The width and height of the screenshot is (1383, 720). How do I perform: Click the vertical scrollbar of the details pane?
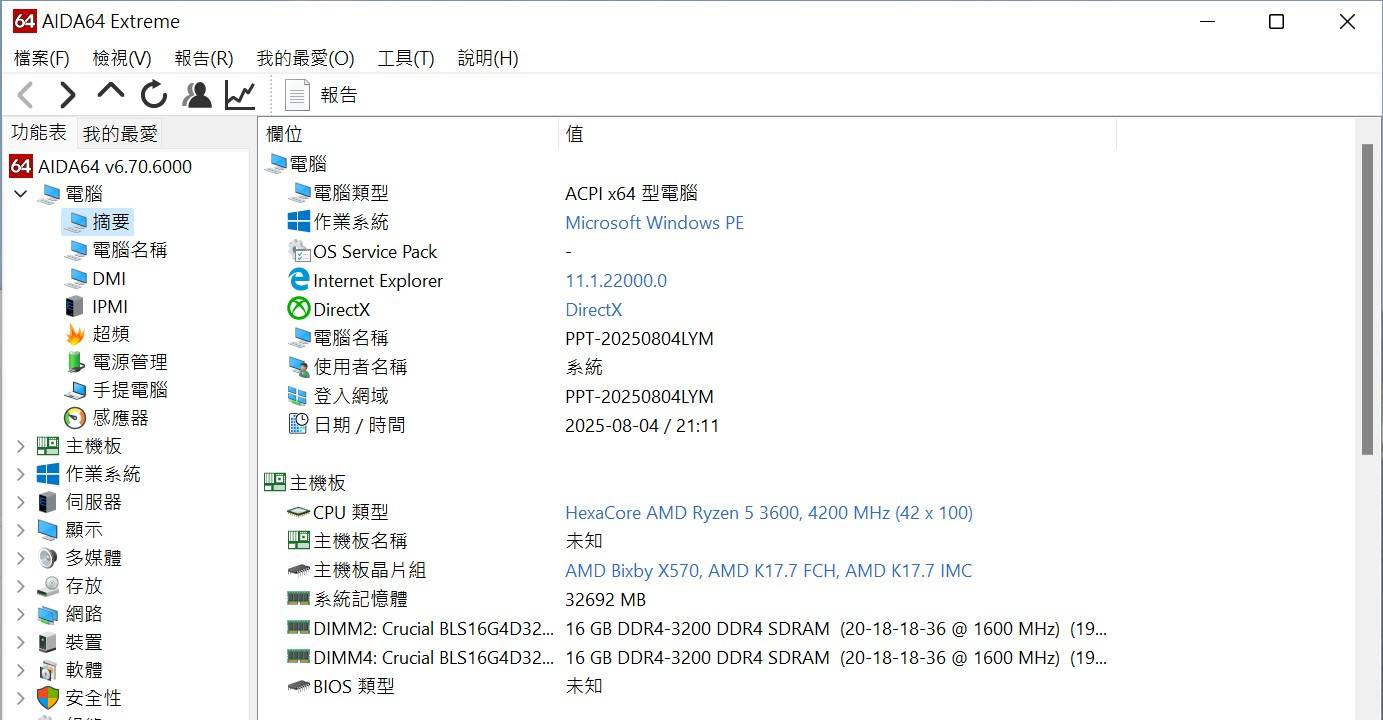pos(1368,300)
